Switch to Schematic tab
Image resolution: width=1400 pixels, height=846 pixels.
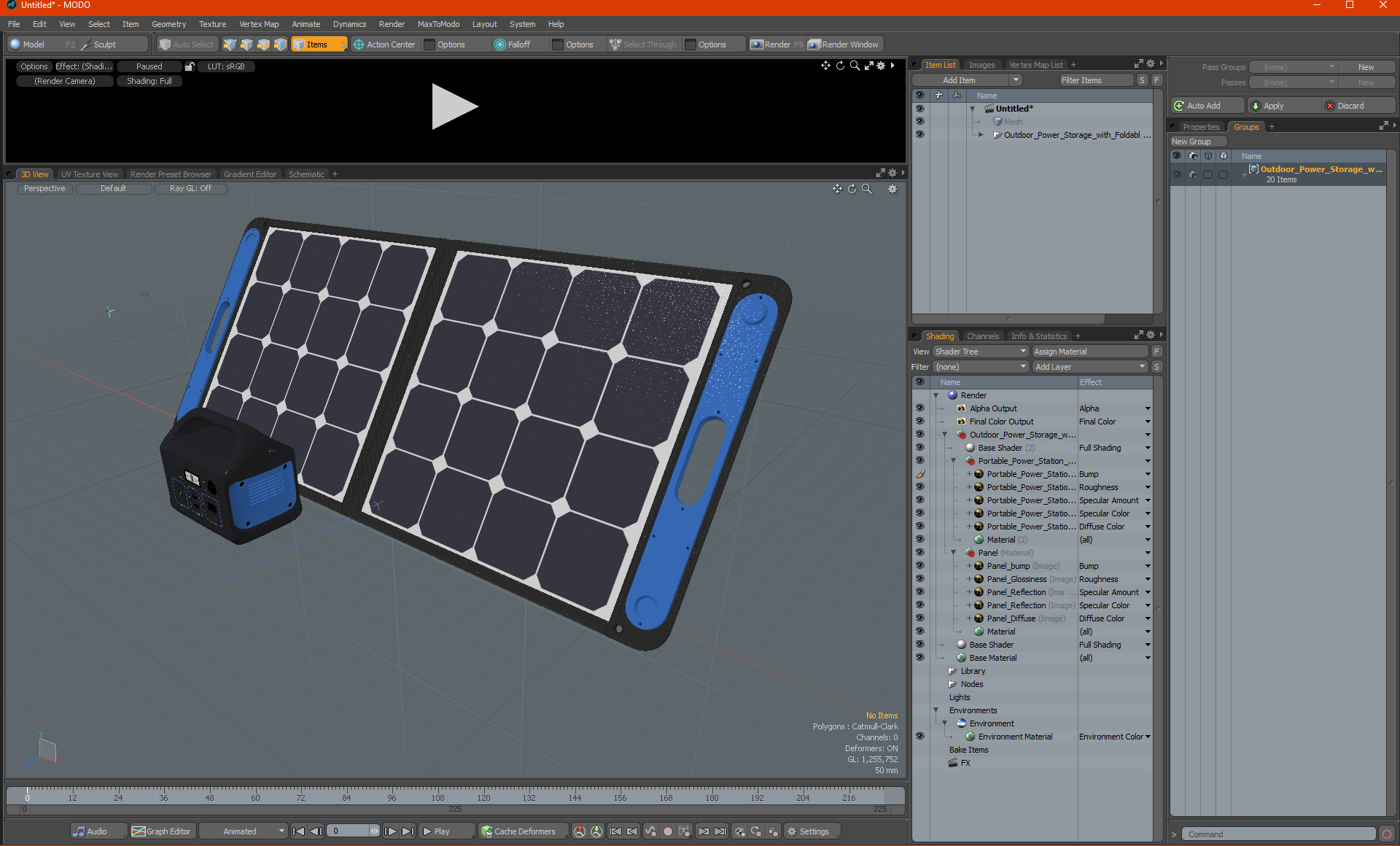coord(306,174)
